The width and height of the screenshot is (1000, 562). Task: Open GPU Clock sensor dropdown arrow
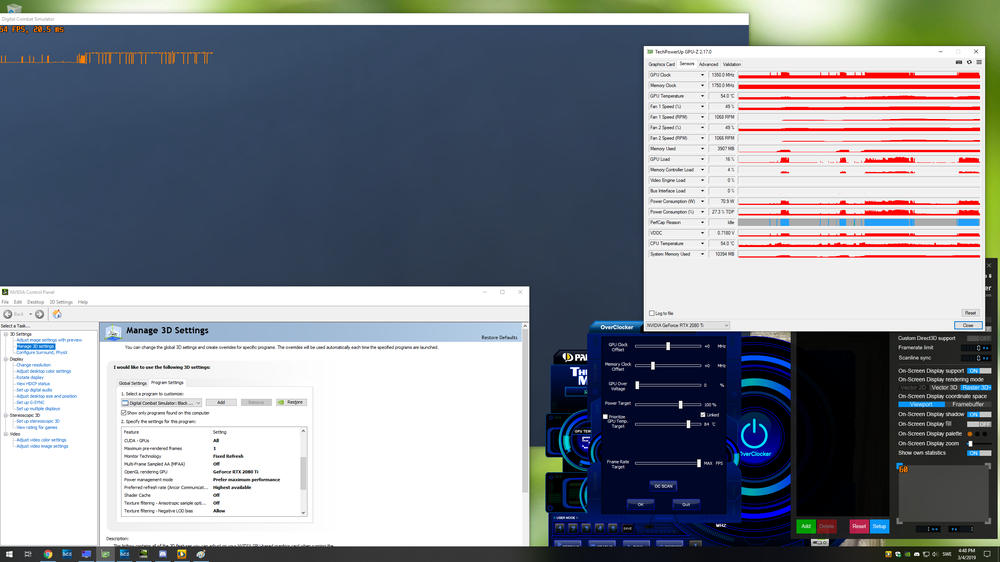pos(702,75)
